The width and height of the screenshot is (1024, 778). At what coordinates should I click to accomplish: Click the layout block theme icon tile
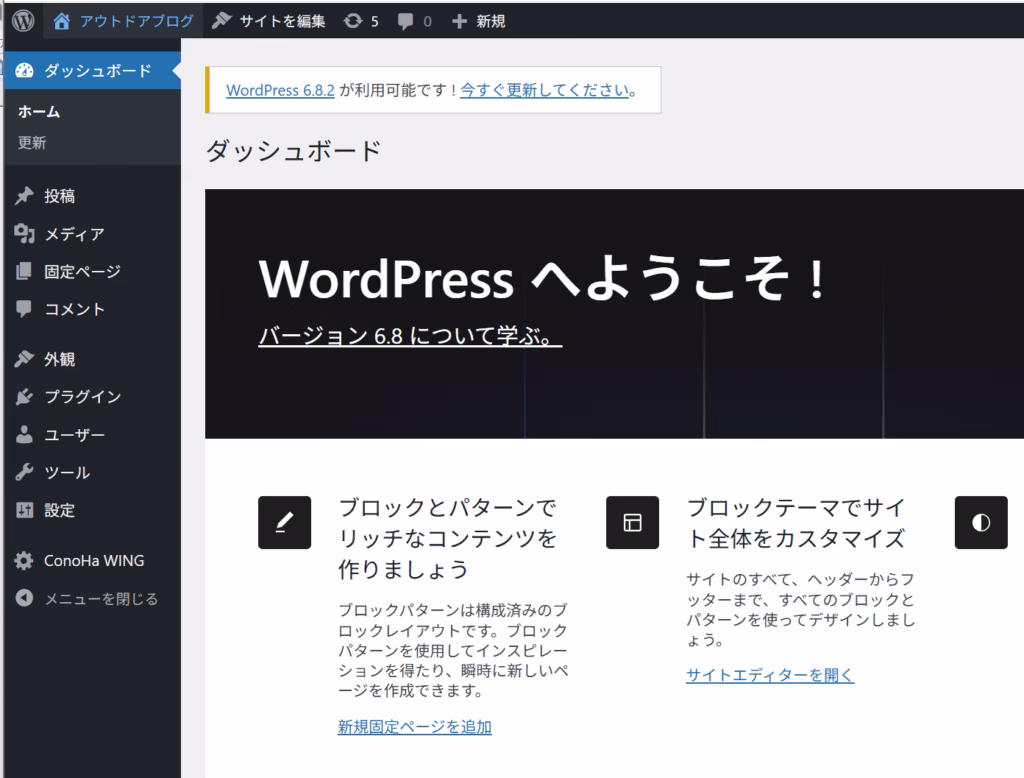coord(632,522)
